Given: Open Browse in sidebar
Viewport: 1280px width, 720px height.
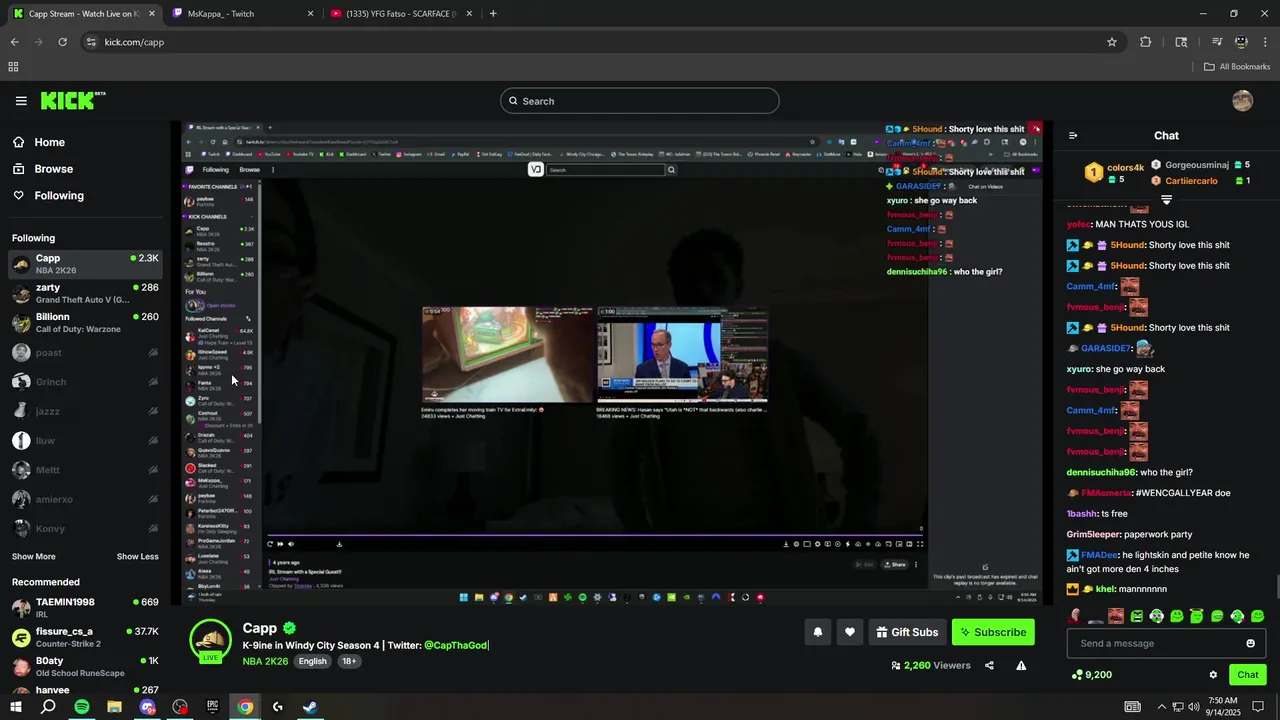Looking at the screenshot, I should (x=42, y=169).
